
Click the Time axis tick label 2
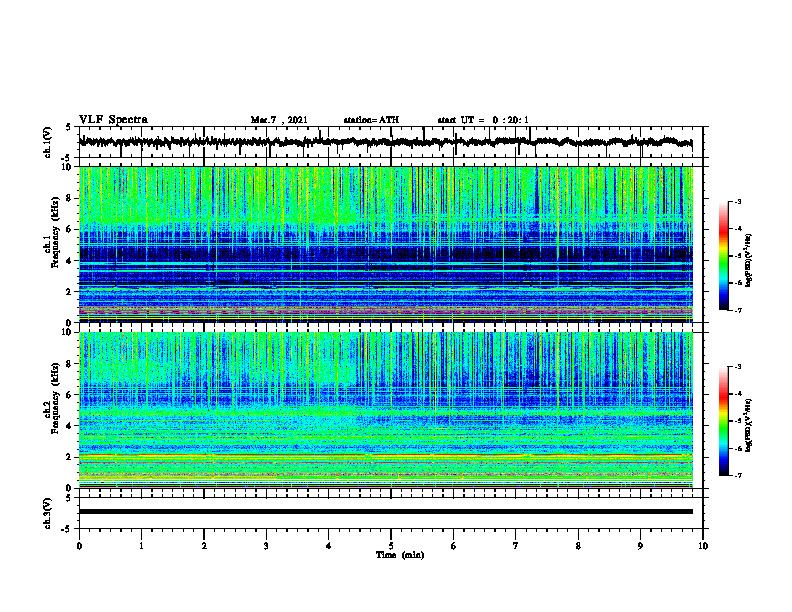click(x=204, y=546)
